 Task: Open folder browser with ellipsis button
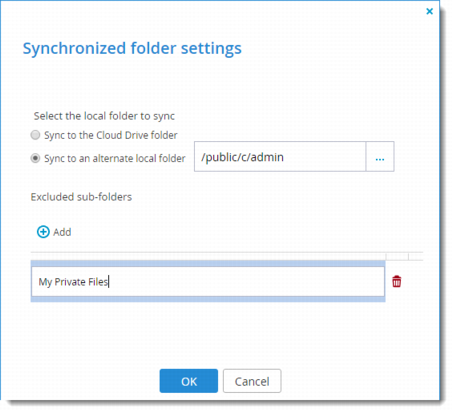pyautogui.click(x=380, y=156)
